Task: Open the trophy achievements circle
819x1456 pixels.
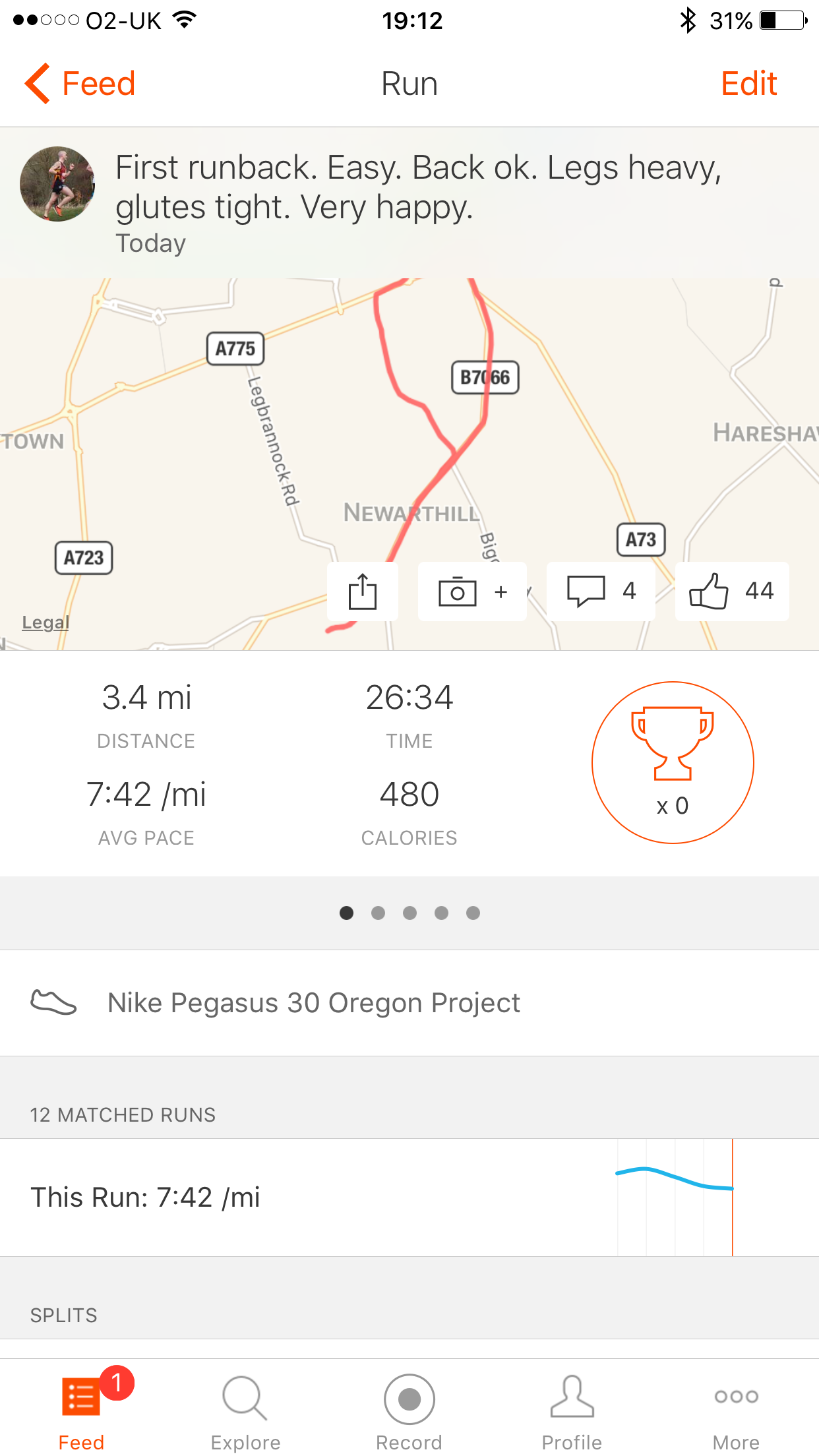Action: (x=673, y=762)
